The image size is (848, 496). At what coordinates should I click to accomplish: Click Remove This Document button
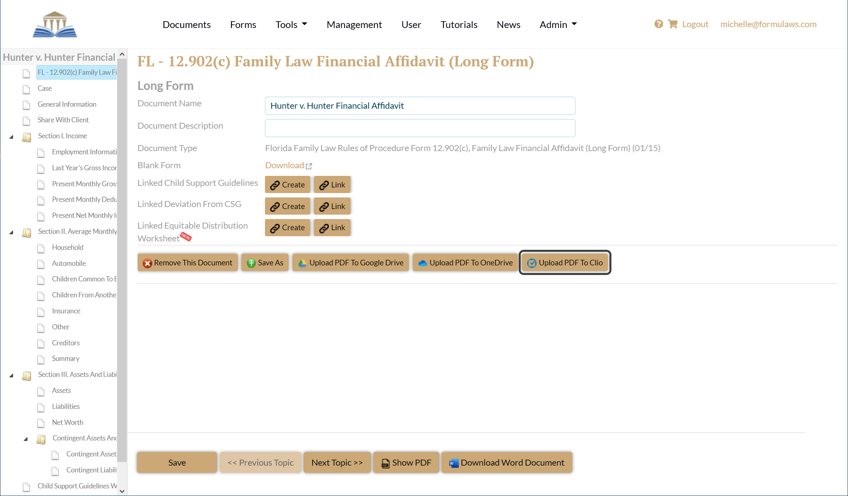pyautogui.click(x=188, y=262)
